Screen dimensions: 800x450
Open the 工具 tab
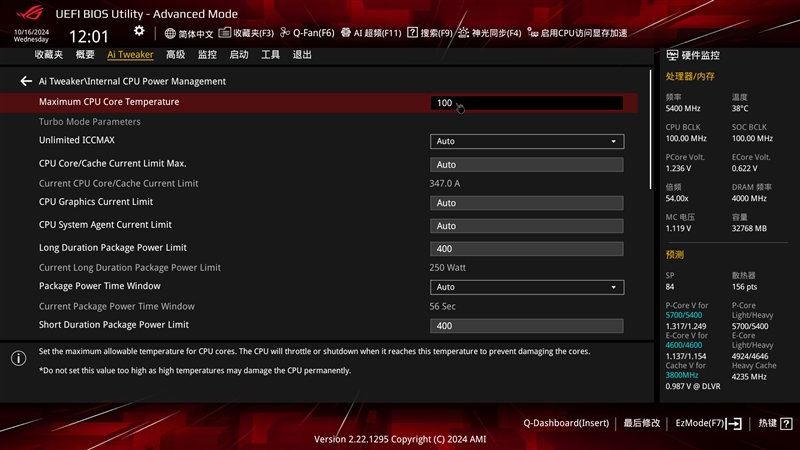pyautogui.click(x=270, y=55)
